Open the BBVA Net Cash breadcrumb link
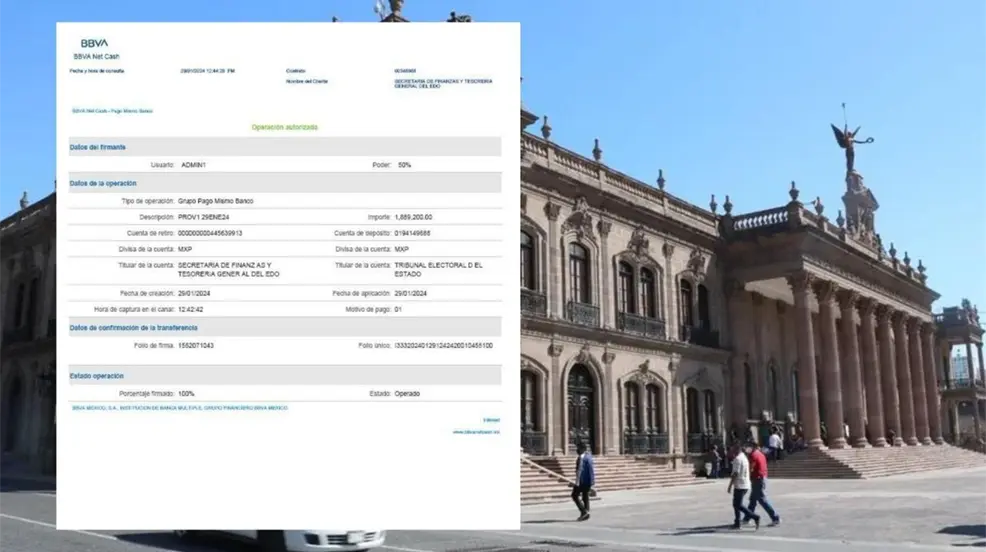 111,111
